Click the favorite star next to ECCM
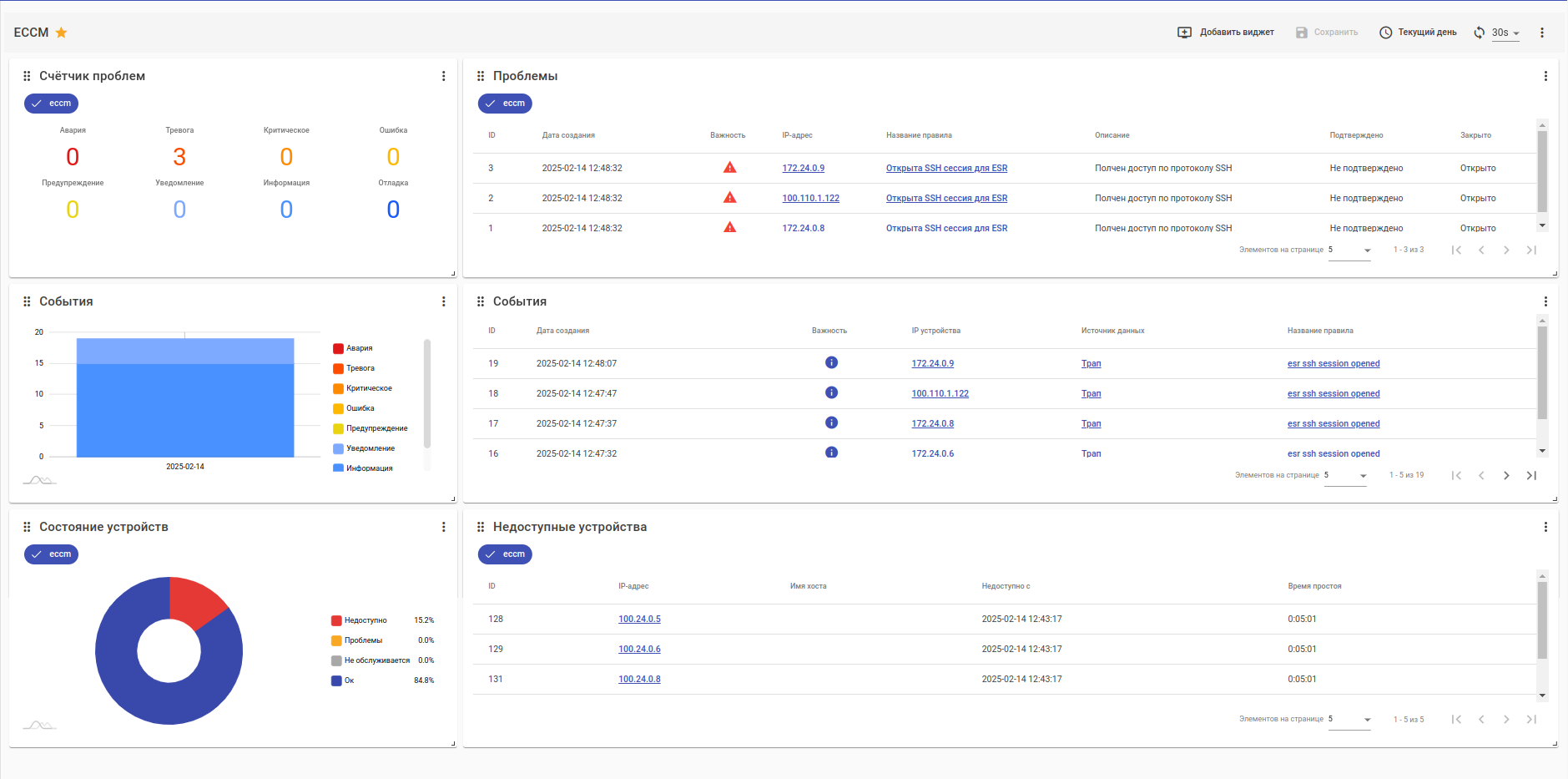 61,33
